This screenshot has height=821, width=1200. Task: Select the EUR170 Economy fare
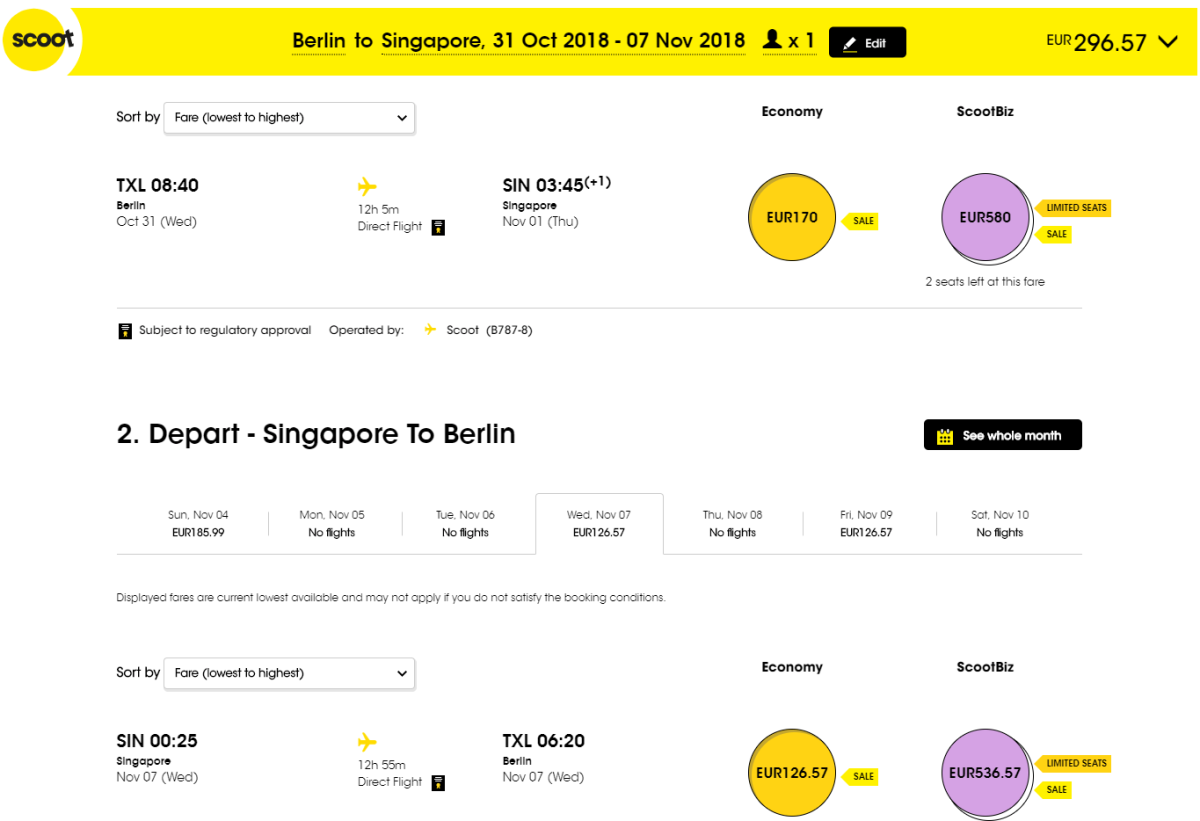[x=791, y=218]
